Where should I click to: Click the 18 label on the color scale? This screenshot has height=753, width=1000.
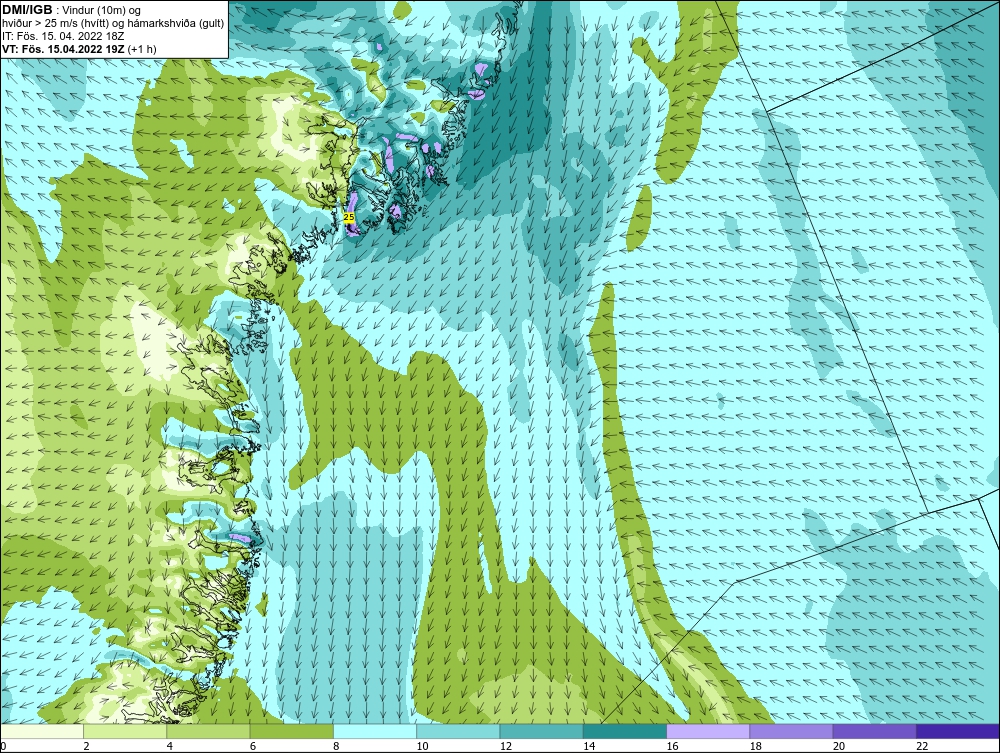[756, 747]
